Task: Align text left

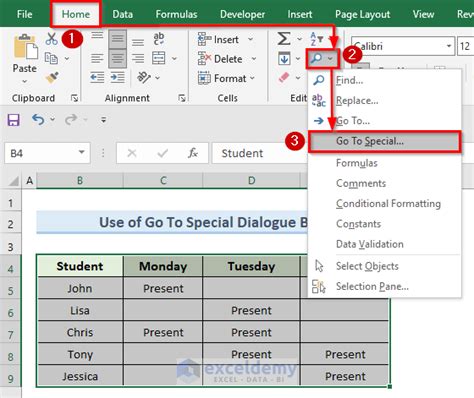Action: (97, 59)
